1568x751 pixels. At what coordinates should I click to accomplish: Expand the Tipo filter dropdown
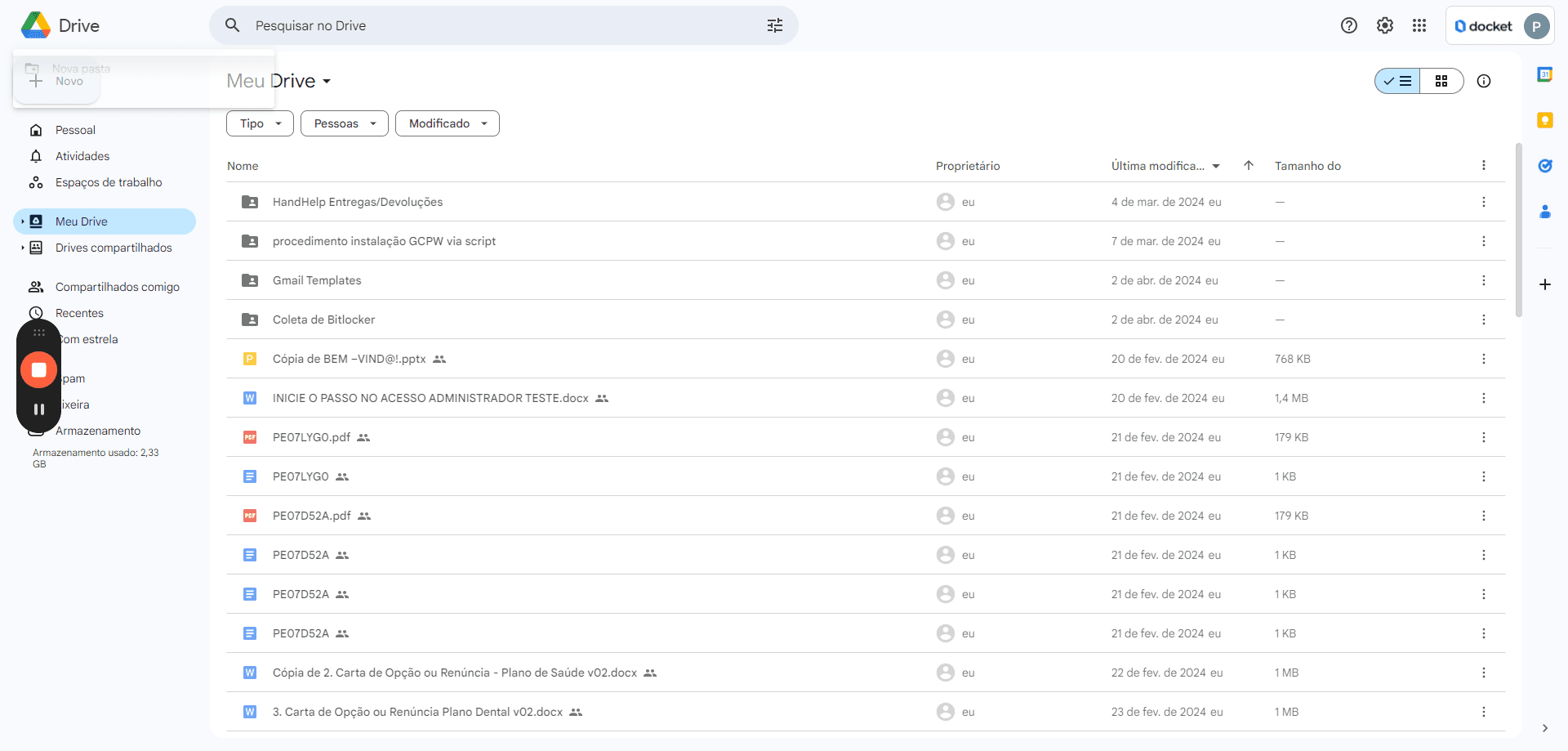click(x=260, y=123)
